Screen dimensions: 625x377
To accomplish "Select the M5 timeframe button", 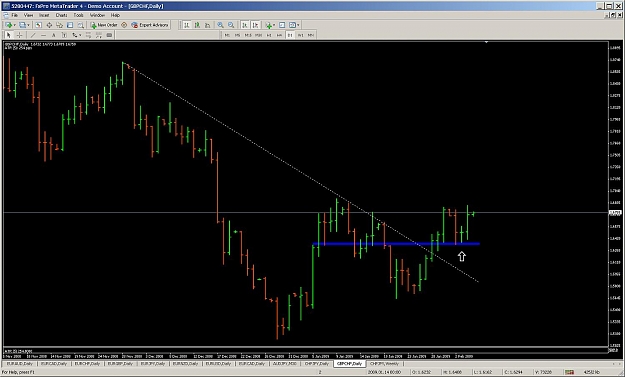I will [x=237, y=35].
